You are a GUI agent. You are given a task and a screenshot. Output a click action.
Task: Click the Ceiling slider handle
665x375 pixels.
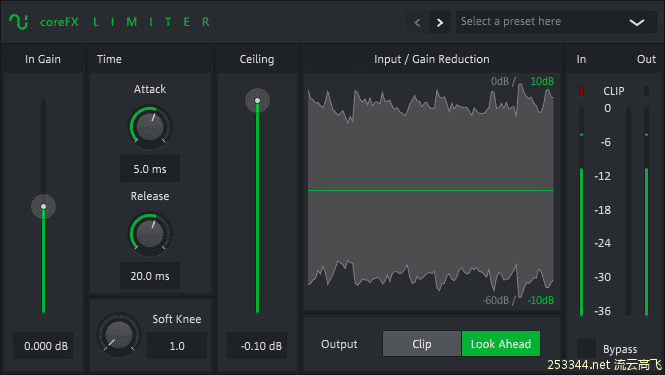tap(257, 101)
